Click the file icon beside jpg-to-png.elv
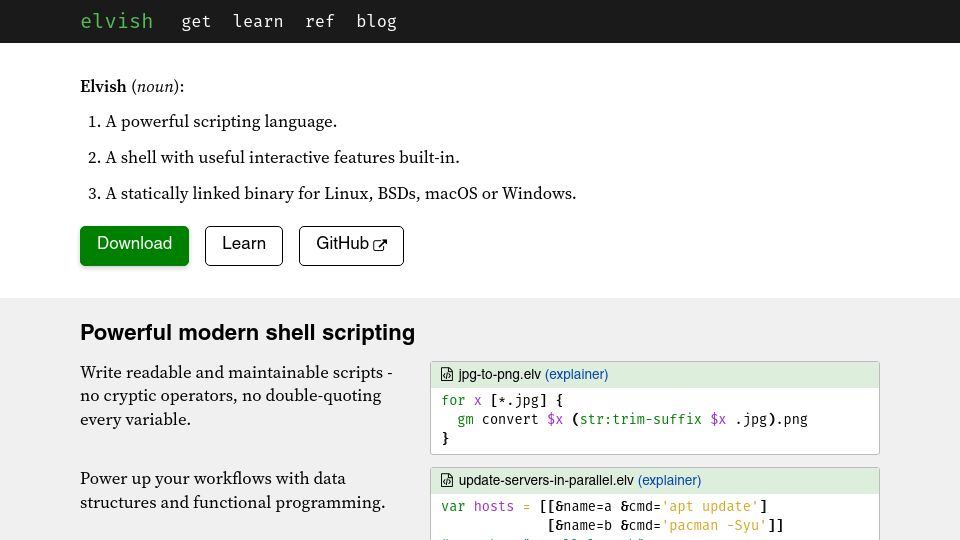The width and height of the screenshot is (960, 540). [x=447, y=374]
